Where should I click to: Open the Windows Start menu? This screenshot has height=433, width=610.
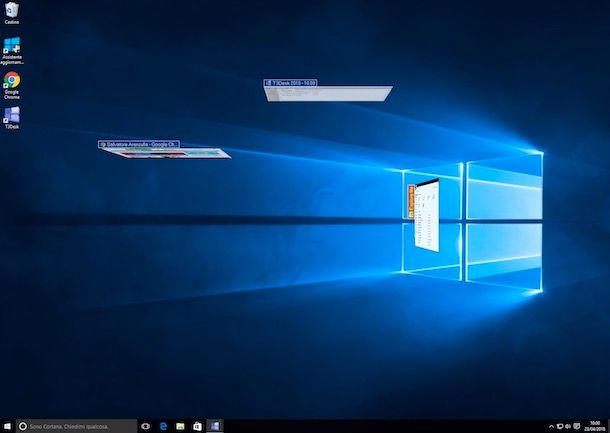7,426
